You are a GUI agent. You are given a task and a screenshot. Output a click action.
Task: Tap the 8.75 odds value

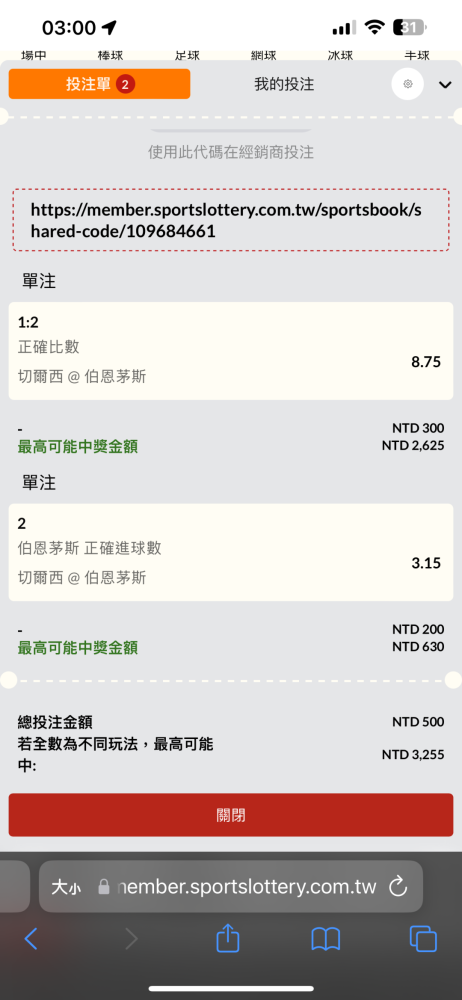pos(426,362)
